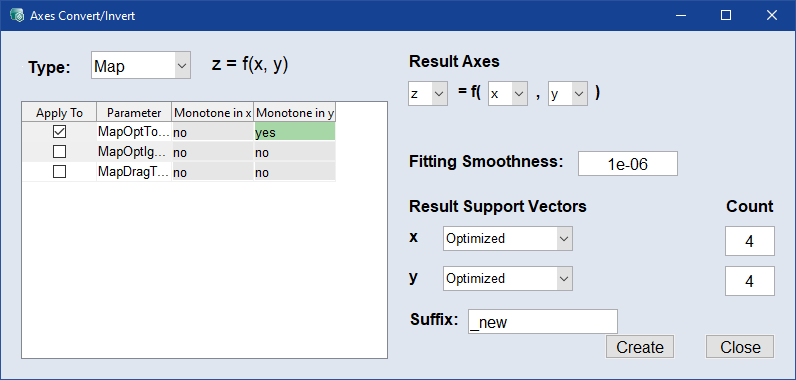The height and width of the screenshot is (380, 796).
Task: Click the Close button
Action: click(740, 347)
